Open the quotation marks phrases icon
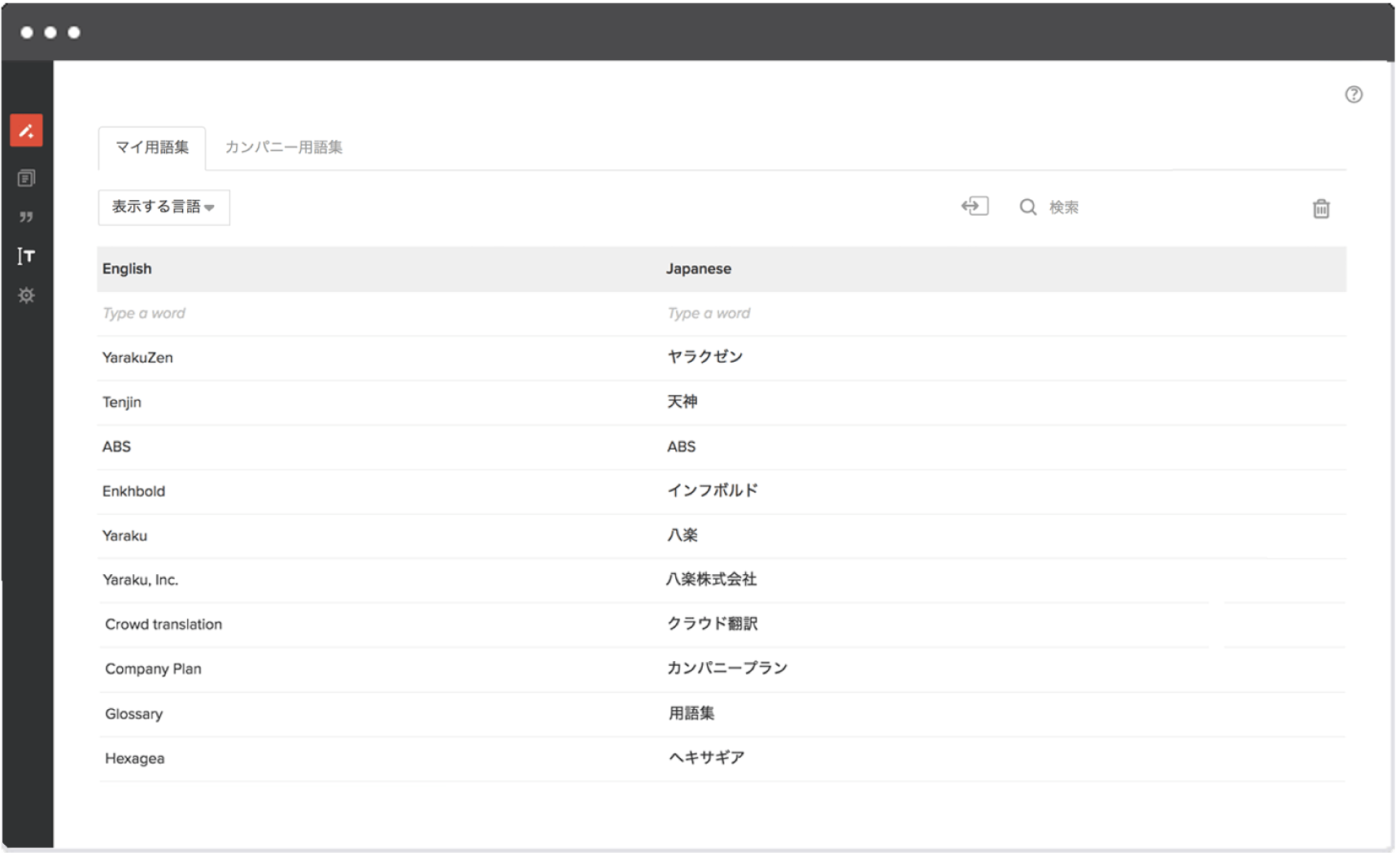The image size is (1400, 853). coord(26,217)
